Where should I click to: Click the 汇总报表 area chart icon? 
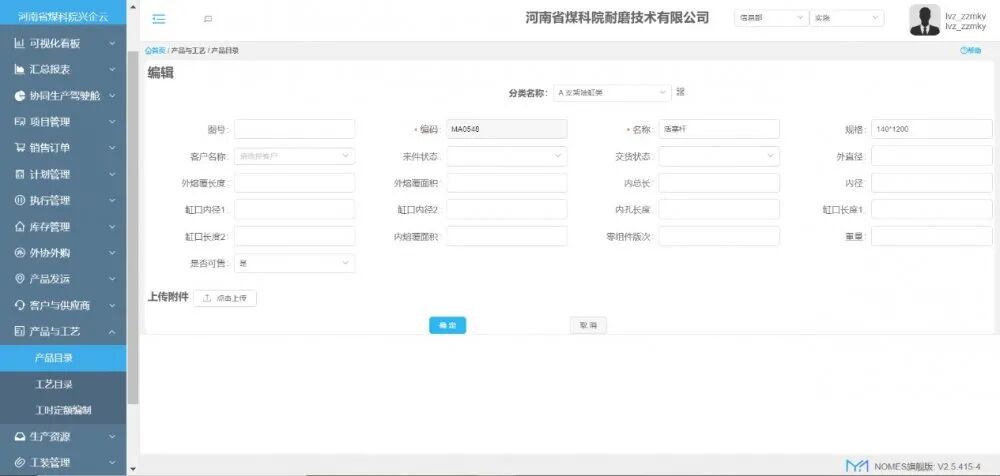19,70
